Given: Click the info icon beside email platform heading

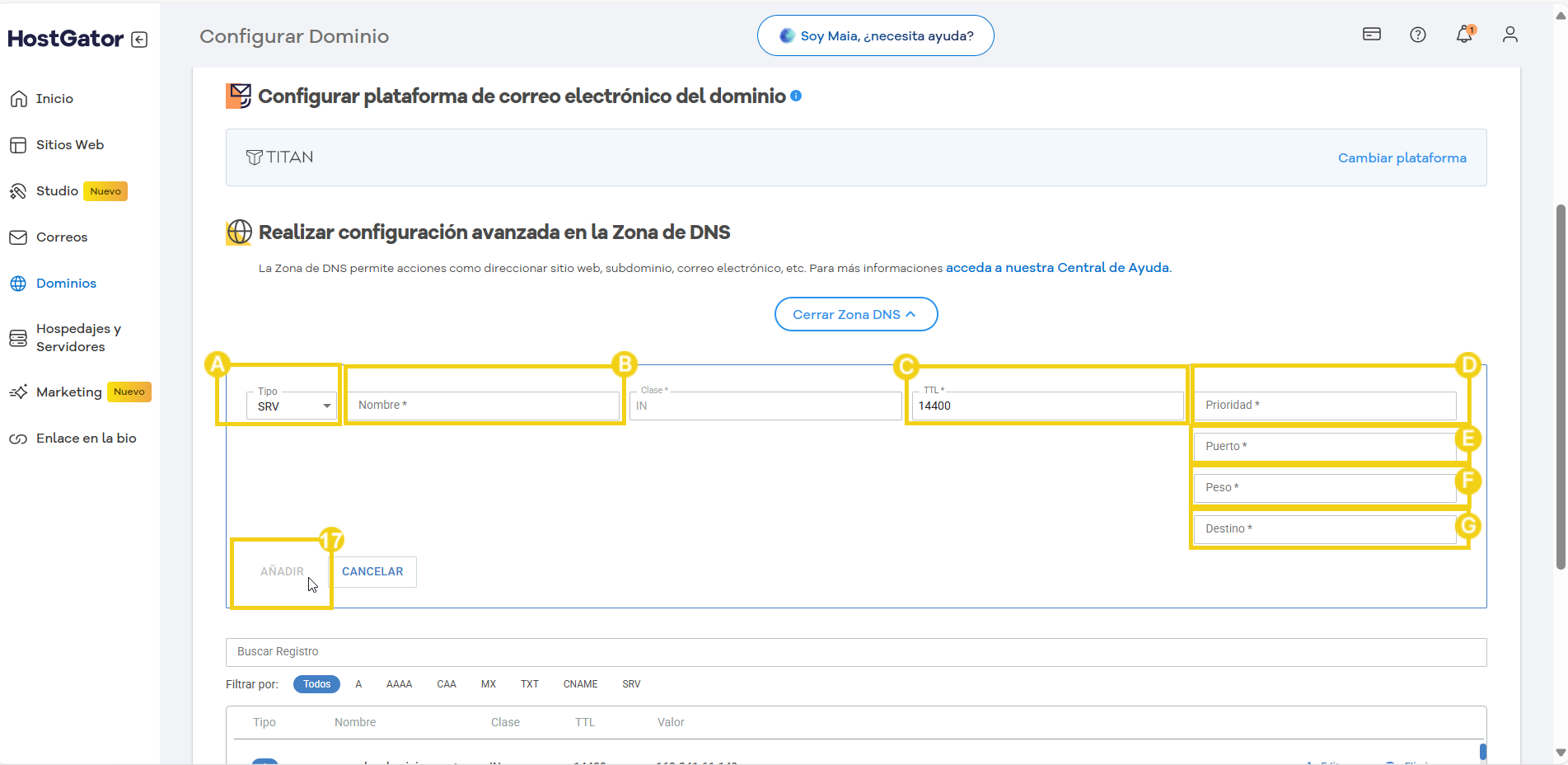Looking at the screenshot, I should pyautogui.click(x=796, y=96).
